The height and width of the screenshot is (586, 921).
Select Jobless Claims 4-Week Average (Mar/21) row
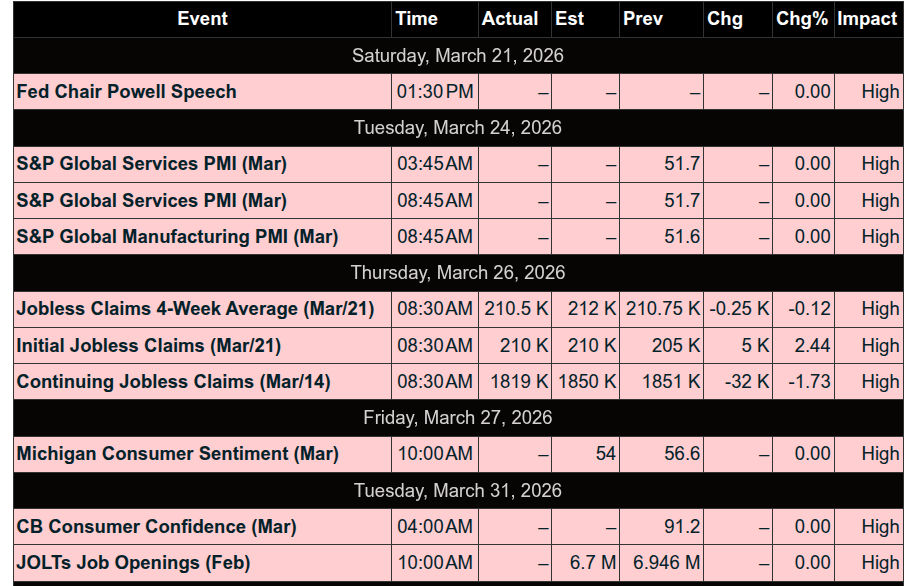tap(458, 309)
